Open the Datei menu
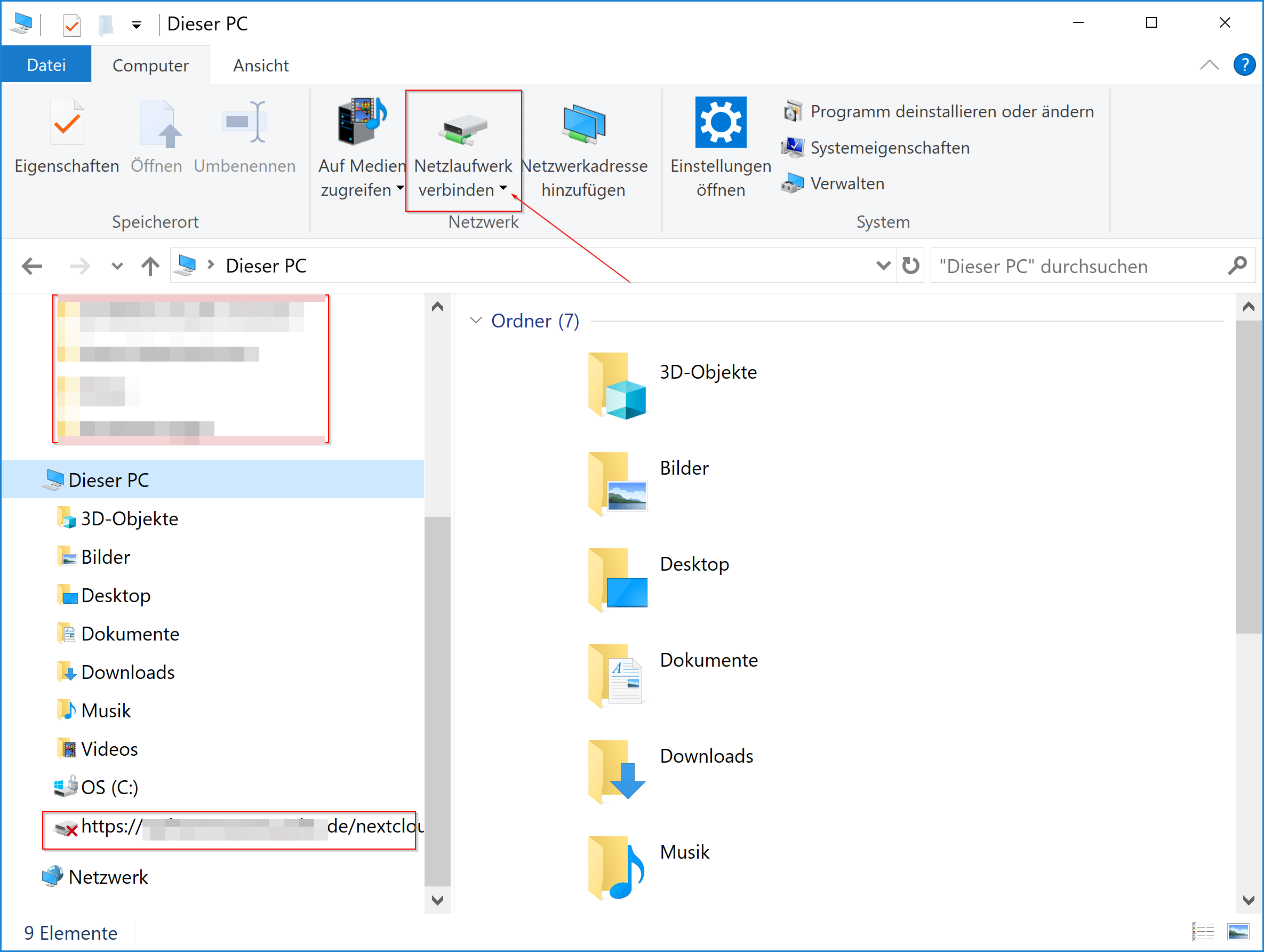Screen dimensions: 1264x952 pyautogui.click(x=46, y=65)
